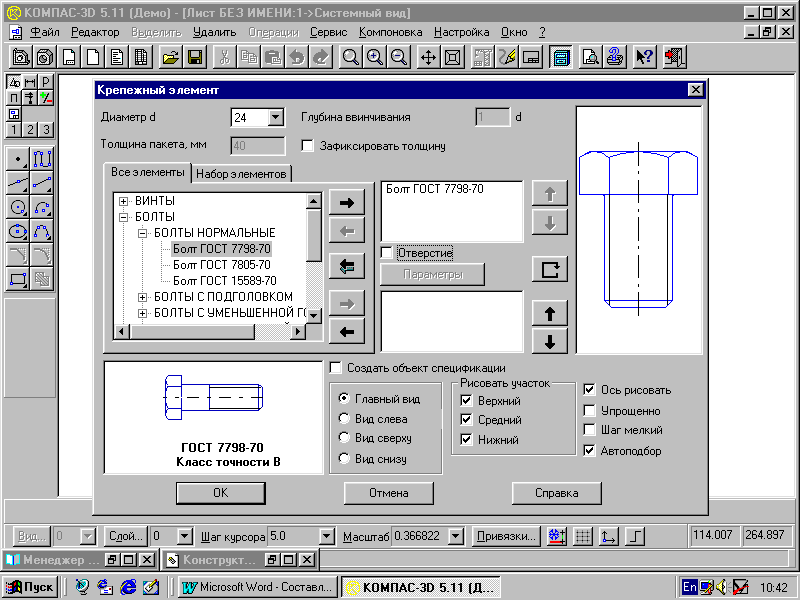The width and height of the screenshot is (800, 600).
Task: Zoom in with the plus magnifier icon
Action: pos(374,57)
